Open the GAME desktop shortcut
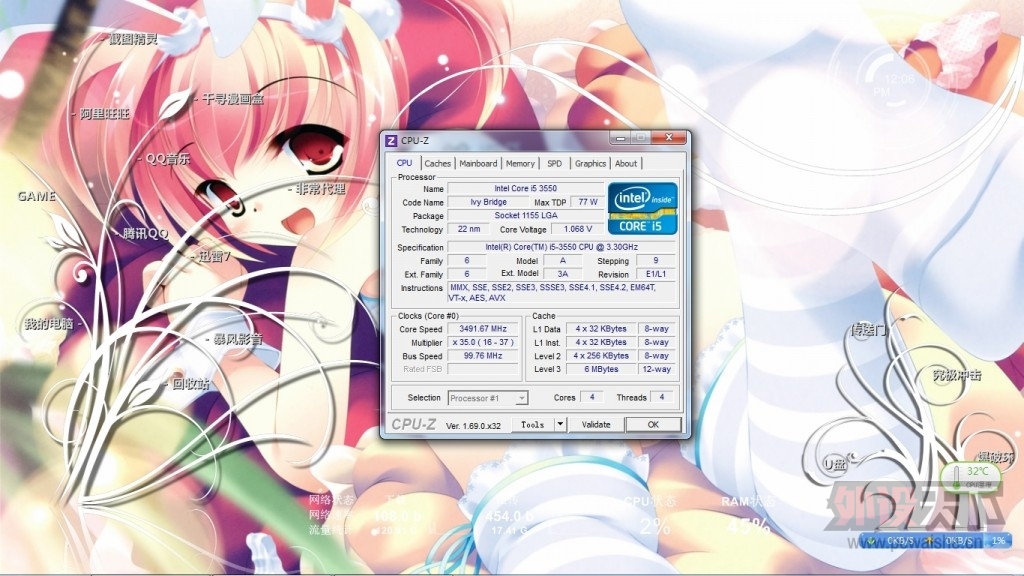 tap(37, 196)
